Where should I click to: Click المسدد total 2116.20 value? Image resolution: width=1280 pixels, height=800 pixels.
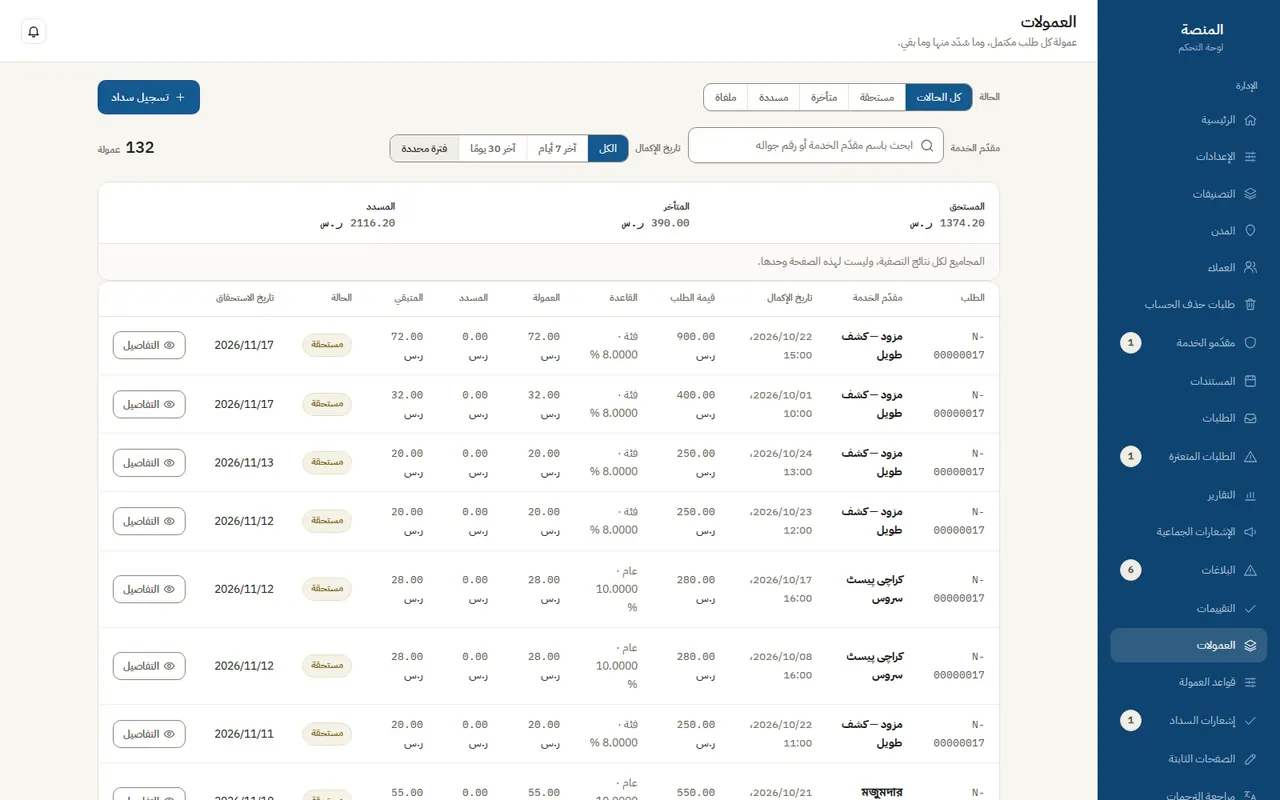[357, 223]
